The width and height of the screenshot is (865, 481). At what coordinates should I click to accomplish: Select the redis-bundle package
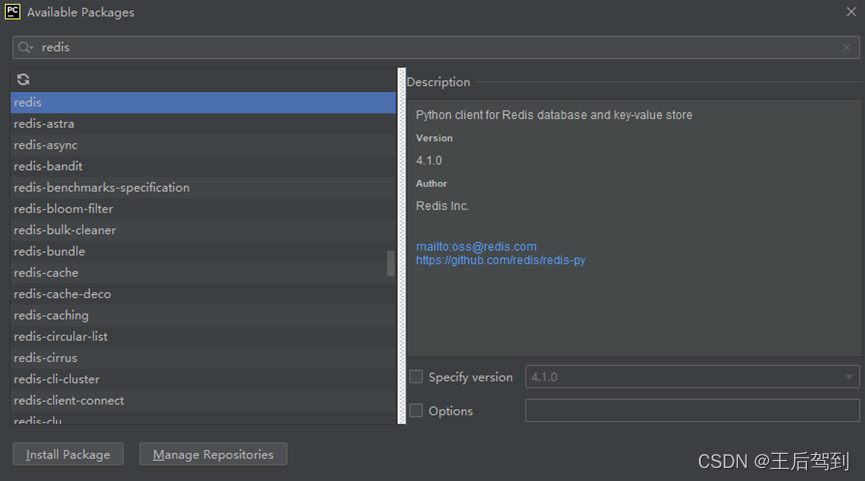coord(203,251)
